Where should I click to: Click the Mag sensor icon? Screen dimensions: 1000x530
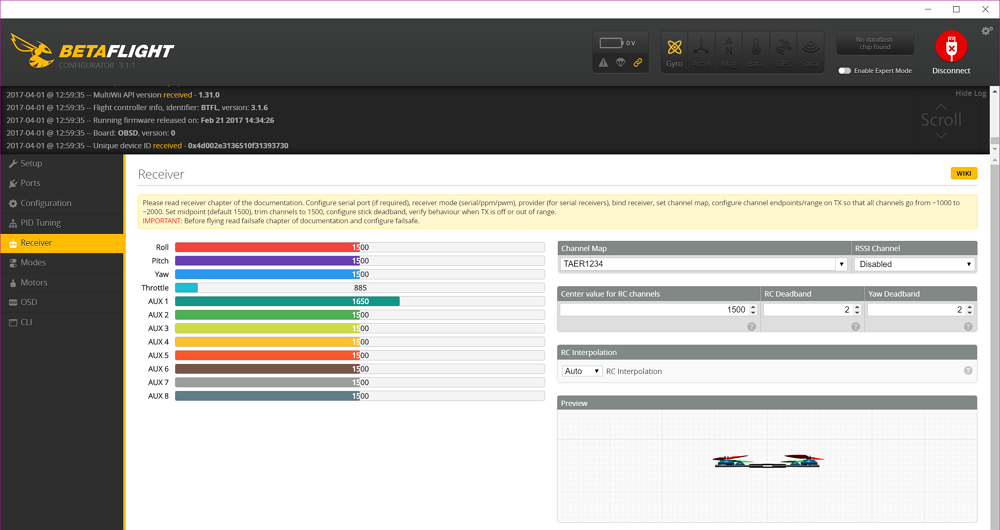728,52
